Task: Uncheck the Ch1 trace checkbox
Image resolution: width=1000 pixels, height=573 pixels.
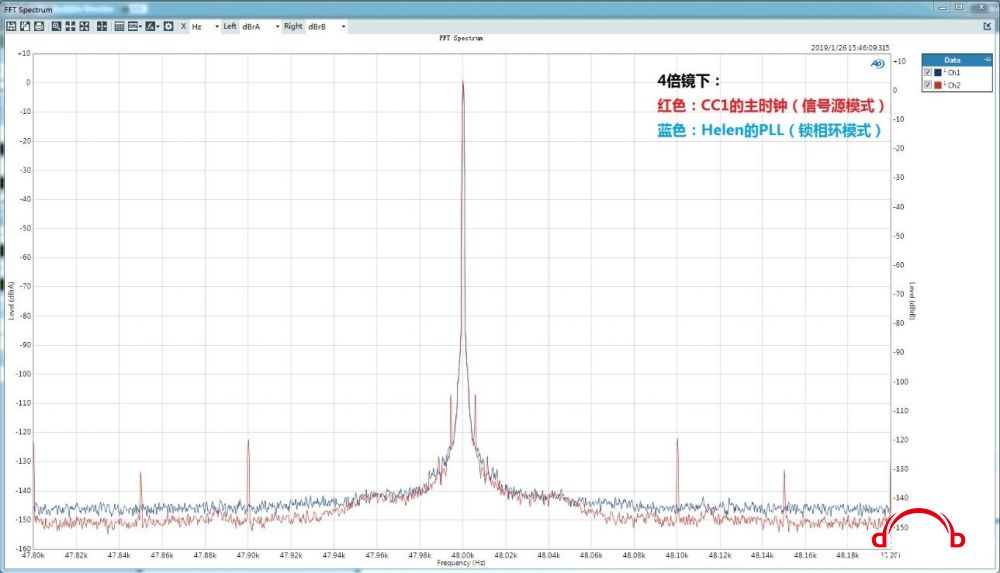Action: coord(928,72)
